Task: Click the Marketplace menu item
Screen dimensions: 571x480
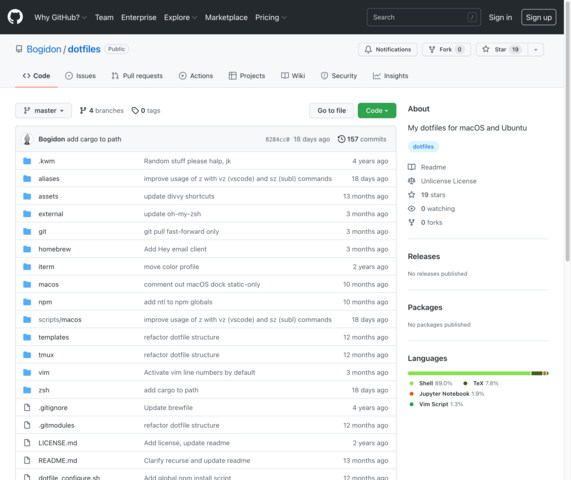Action: coord(226,17)
